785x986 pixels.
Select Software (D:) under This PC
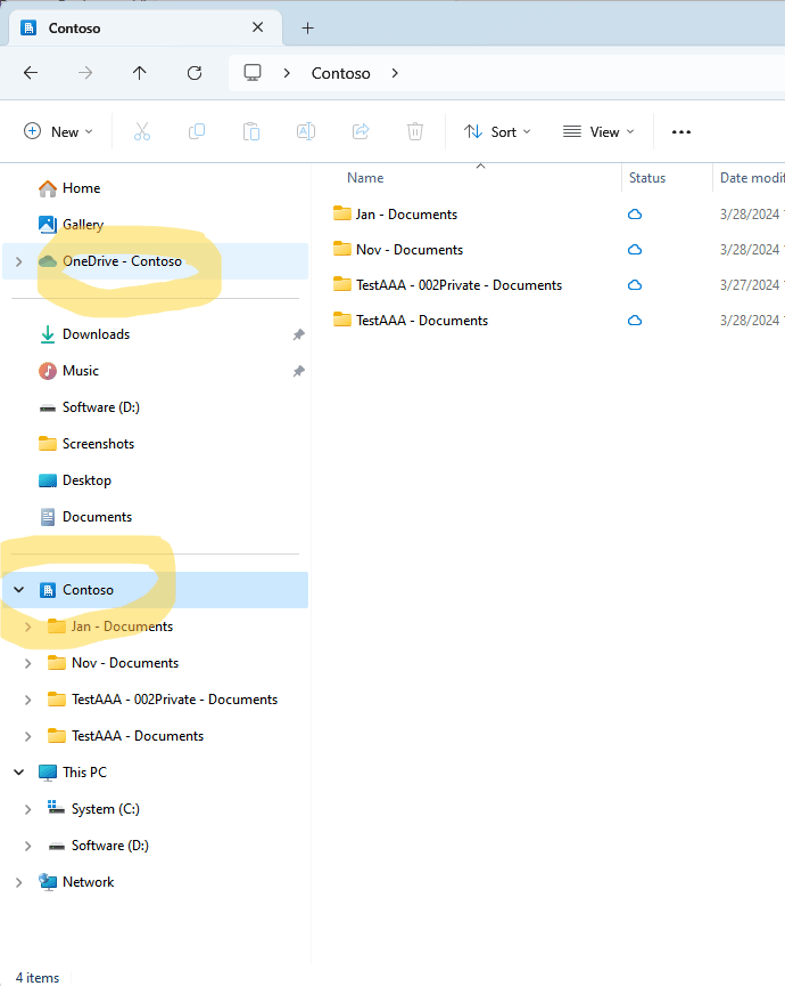coord(109,845)
